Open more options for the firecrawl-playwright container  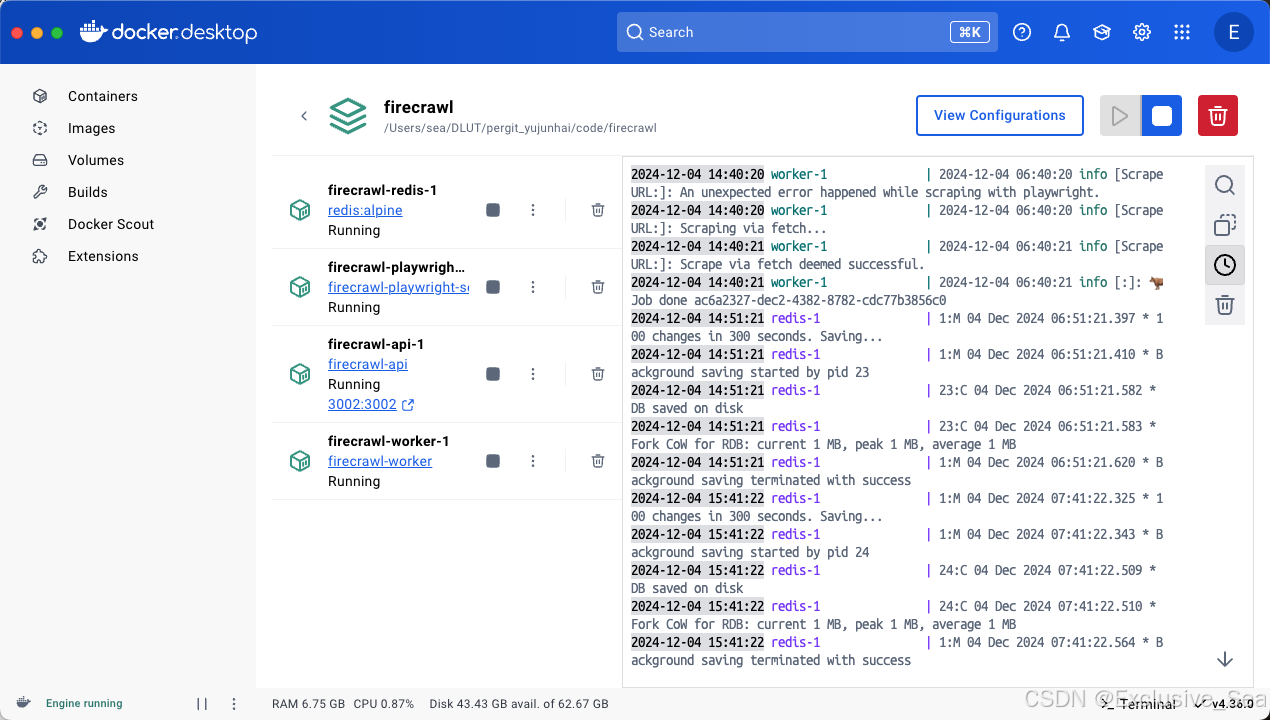coord(533,287)
